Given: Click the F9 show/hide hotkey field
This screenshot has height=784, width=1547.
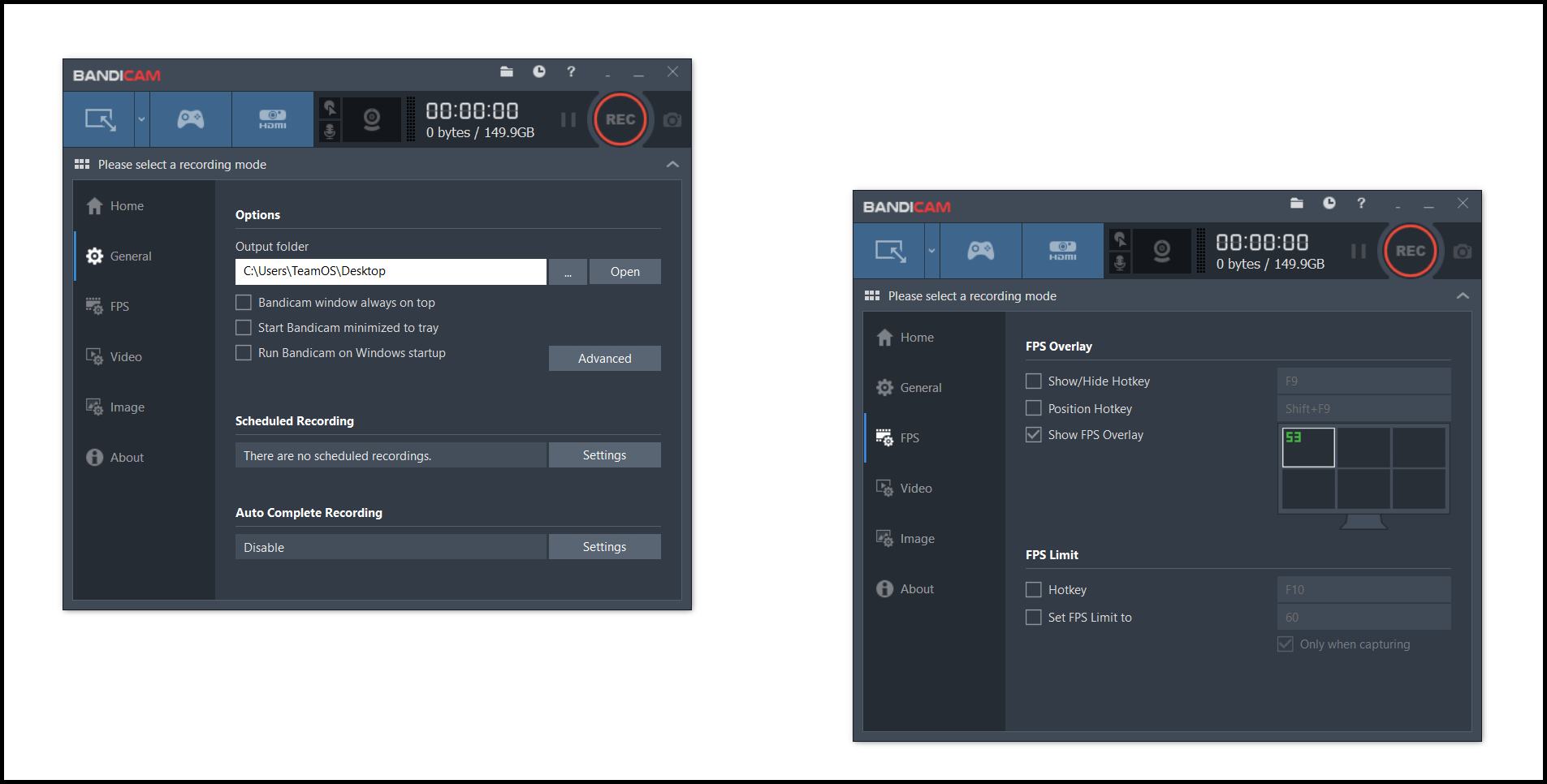Looking at the screenshot, I should tap(1364, 381).
